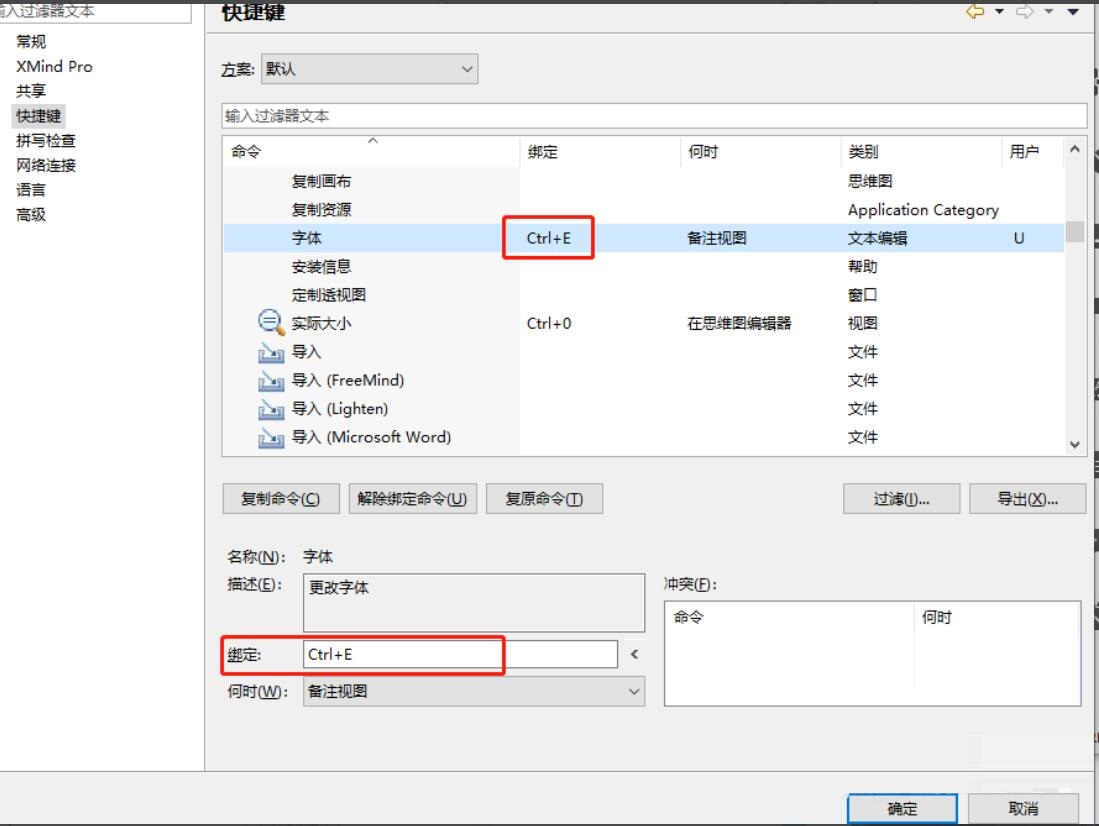Viewport: 1099px width, 826px height.
Task: Select XMind Pro in the left list
Action: (54, 67)
